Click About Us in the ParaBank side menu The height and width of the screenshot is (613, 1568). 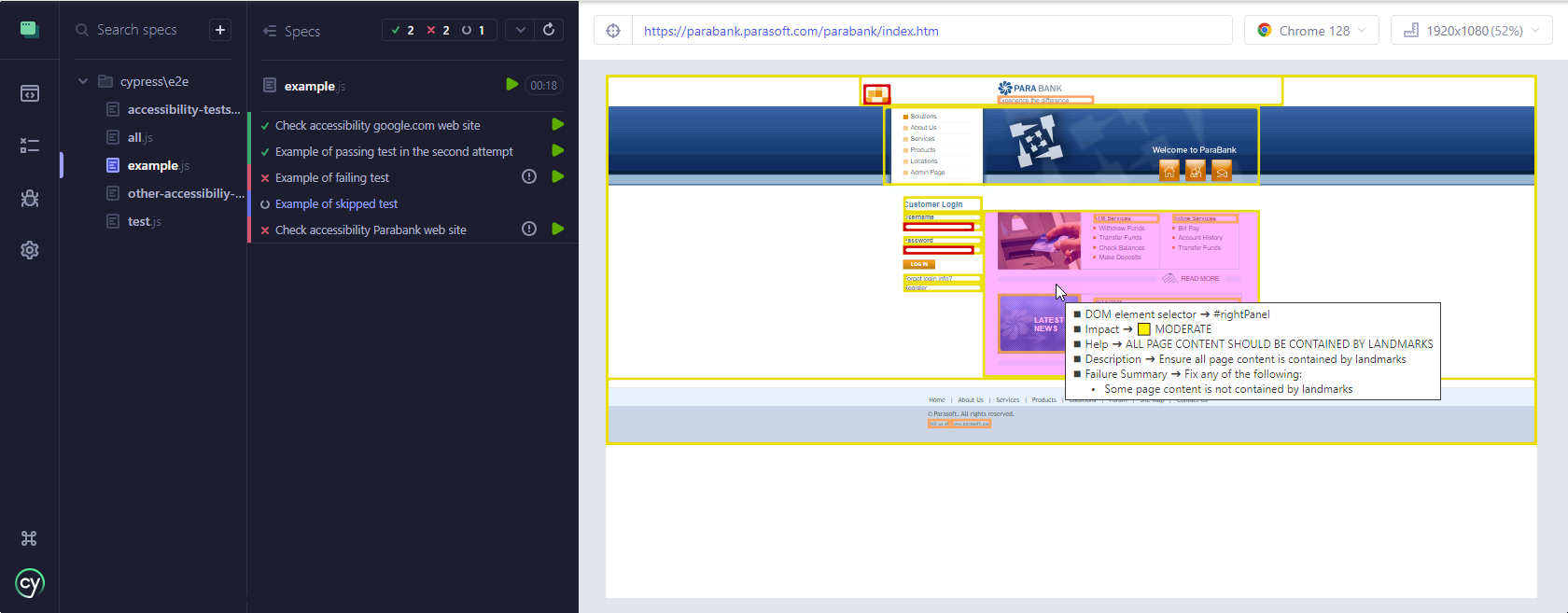pos(923,128)
